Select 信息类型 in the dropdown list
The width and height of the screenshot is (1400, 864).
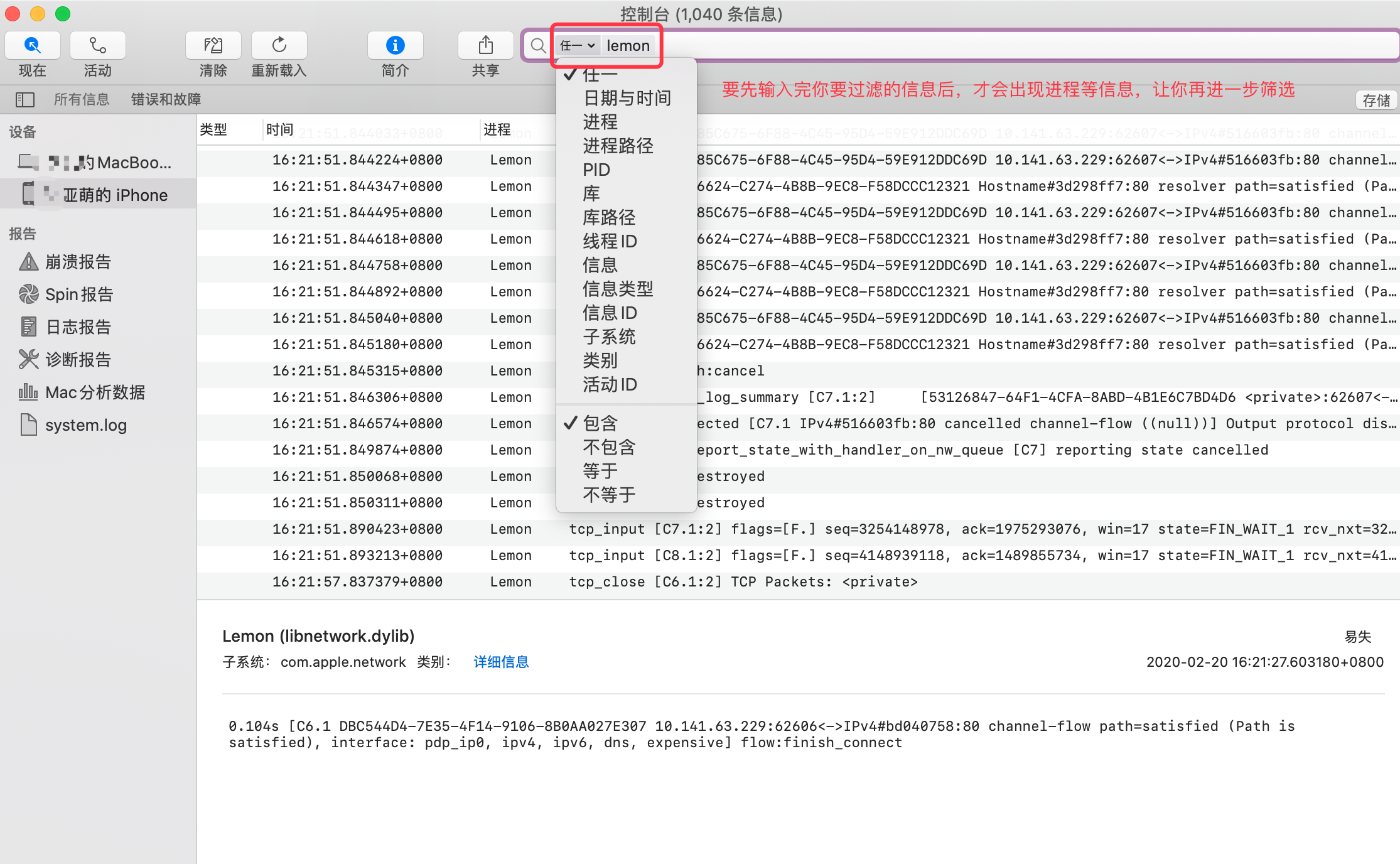click(618, 289)
